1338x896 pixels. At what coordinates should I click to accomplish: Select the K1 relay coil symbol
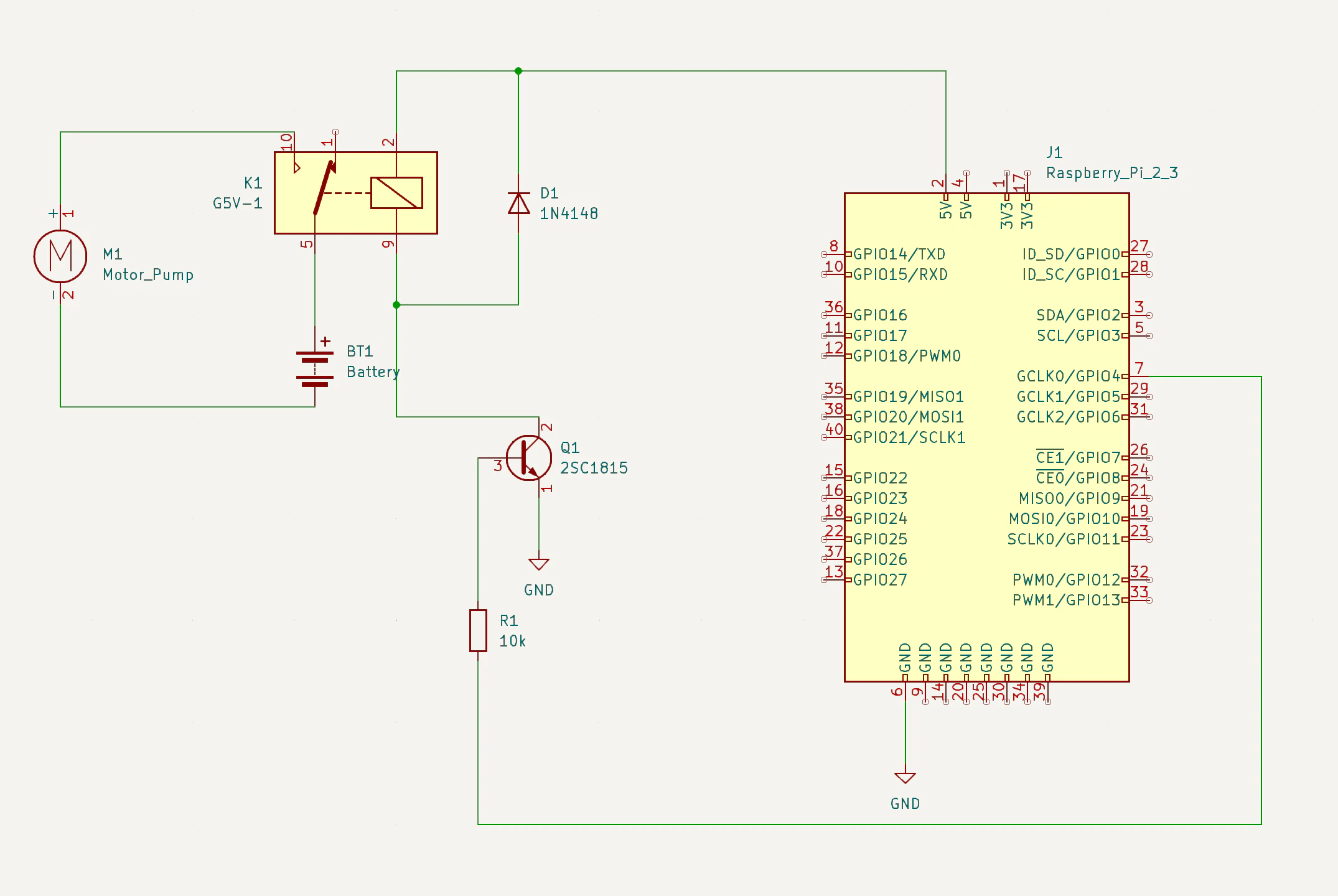click(396, 193)
